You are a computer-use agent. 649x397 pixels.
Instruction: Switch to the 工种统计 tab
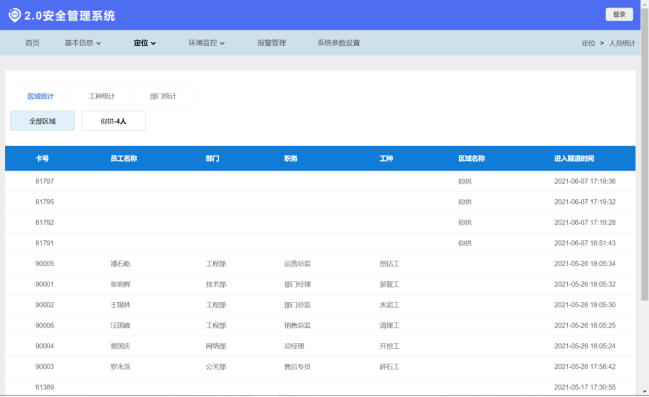click(102, 96)
